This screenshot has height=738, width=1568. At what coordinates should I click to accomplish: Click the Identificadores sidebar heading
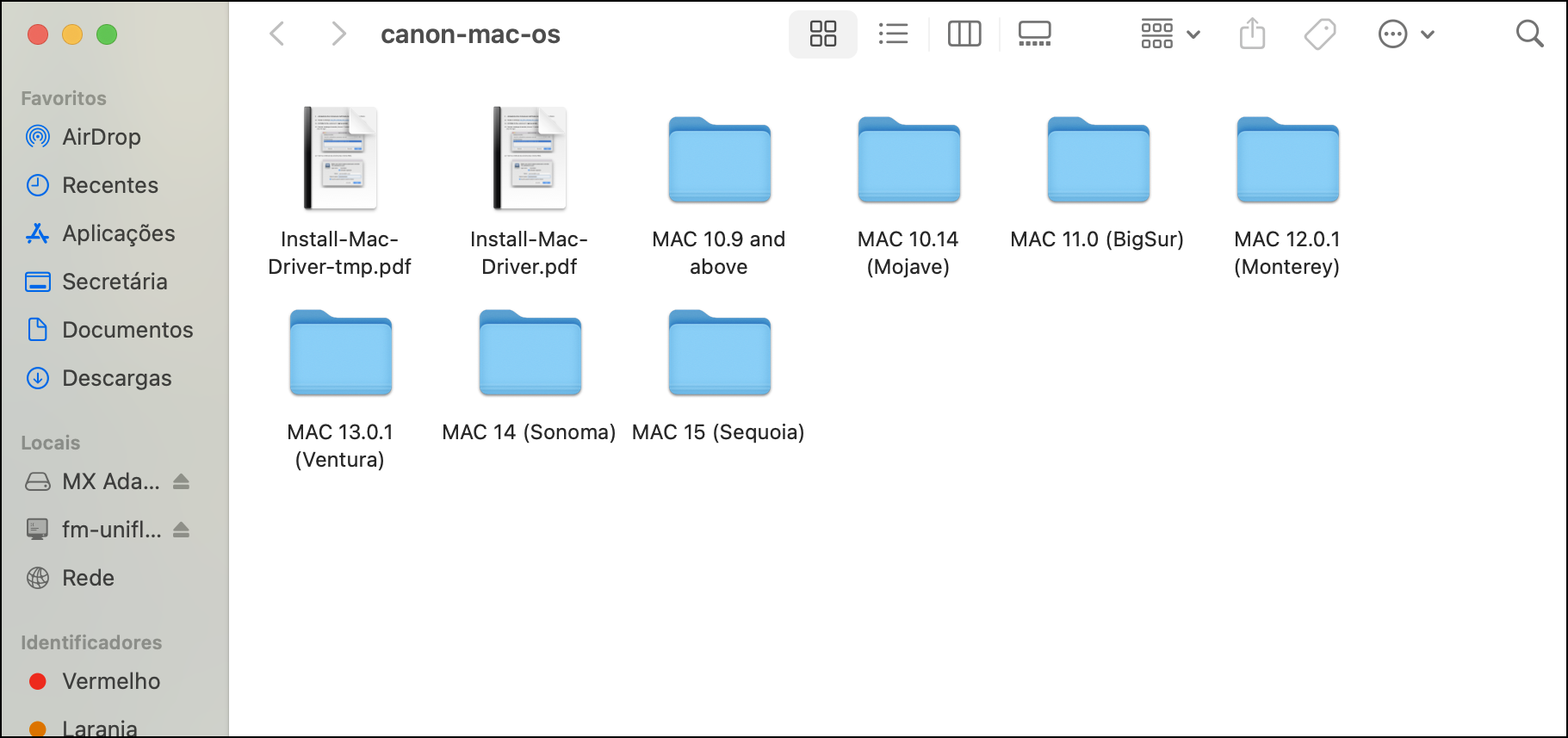[91, 642]
